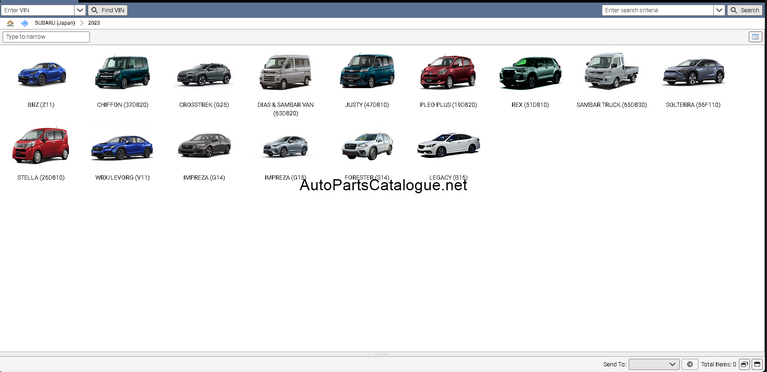Screen dimensions: 767x372
Task: Click the send arrow button beside Send To
Action: pyautogui.click(x=689, y=364)
